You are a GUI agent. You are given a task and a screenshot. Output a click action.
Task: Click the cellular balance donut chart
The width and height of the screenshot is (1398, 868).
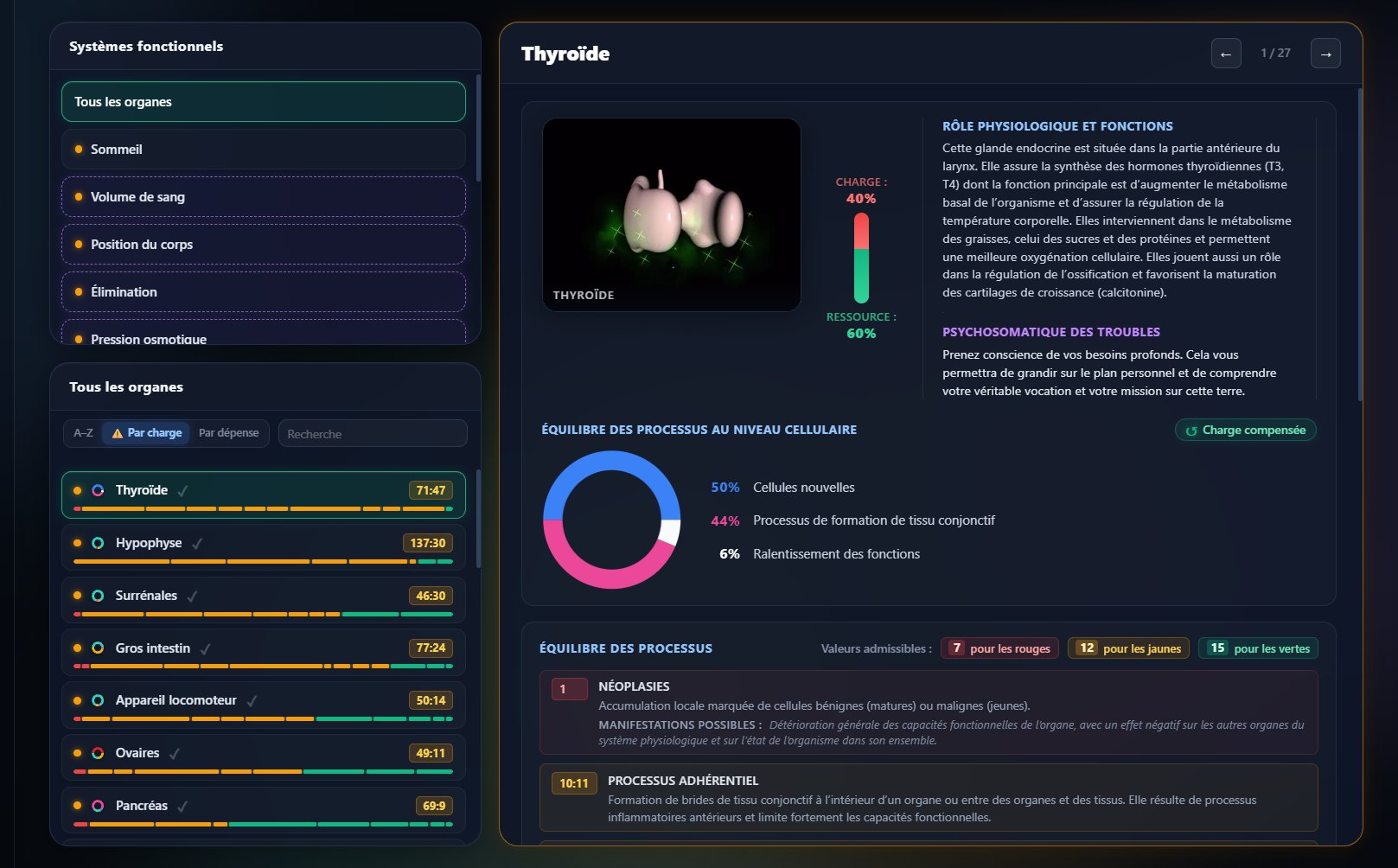(611, 520)
